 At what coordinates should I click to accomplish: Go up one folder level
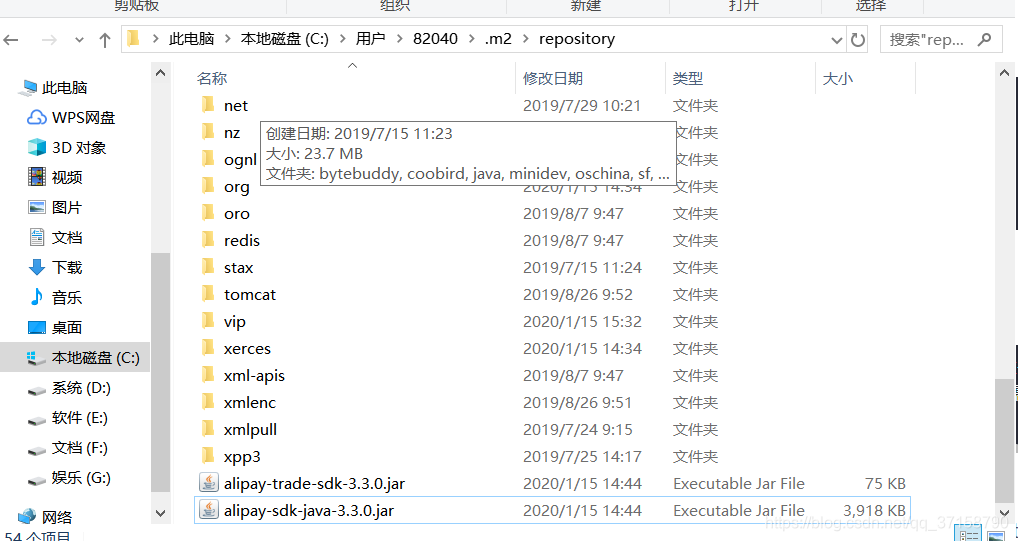105,40
